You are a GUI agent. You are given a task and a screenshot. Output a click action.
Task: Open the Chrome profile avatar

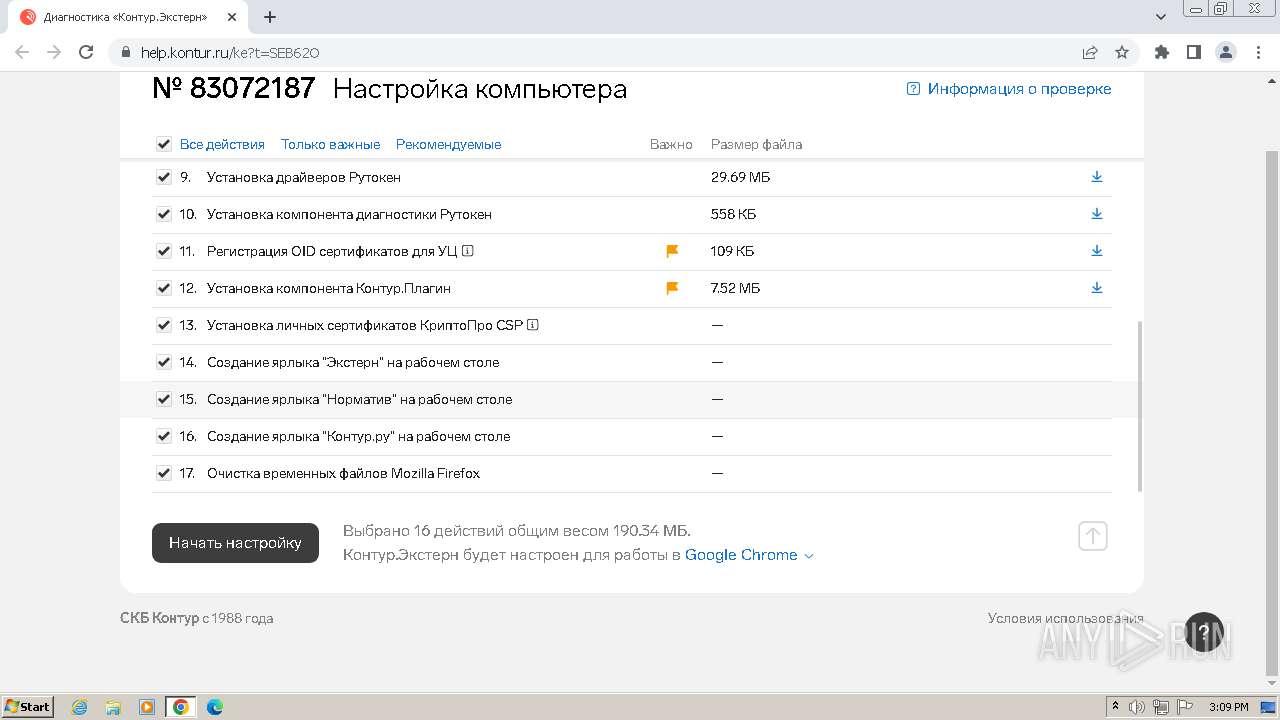pyautogui.click(x=1226, y=52)
